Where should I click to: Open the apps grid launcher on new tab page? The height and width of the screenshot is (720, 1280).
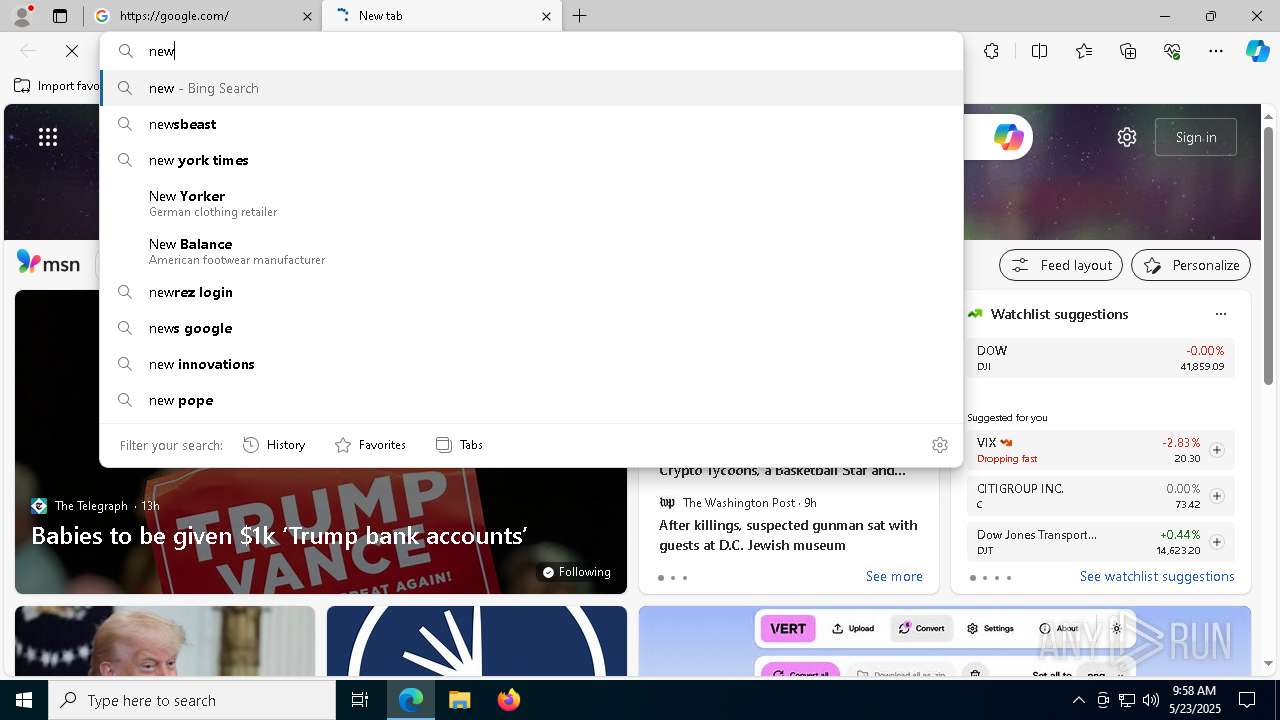point(48,137)
